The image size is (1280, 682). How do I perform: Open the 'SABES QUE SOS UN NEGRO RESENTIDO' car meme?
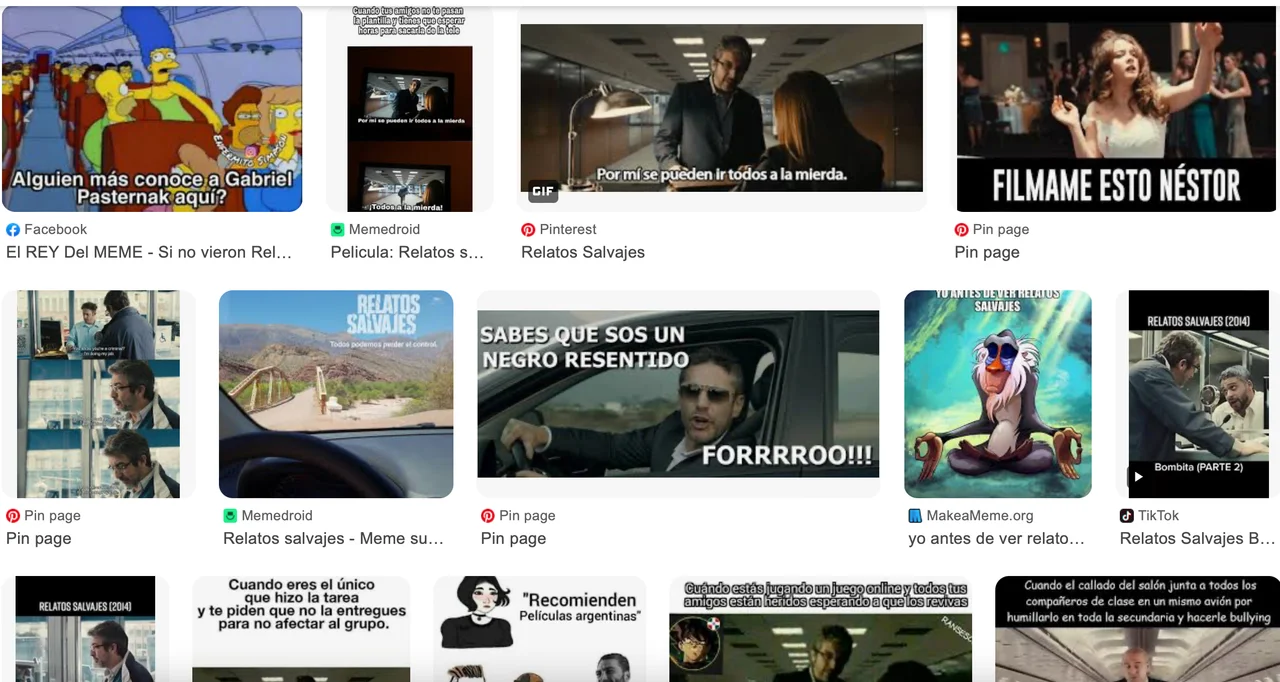[x=678, y=394]
